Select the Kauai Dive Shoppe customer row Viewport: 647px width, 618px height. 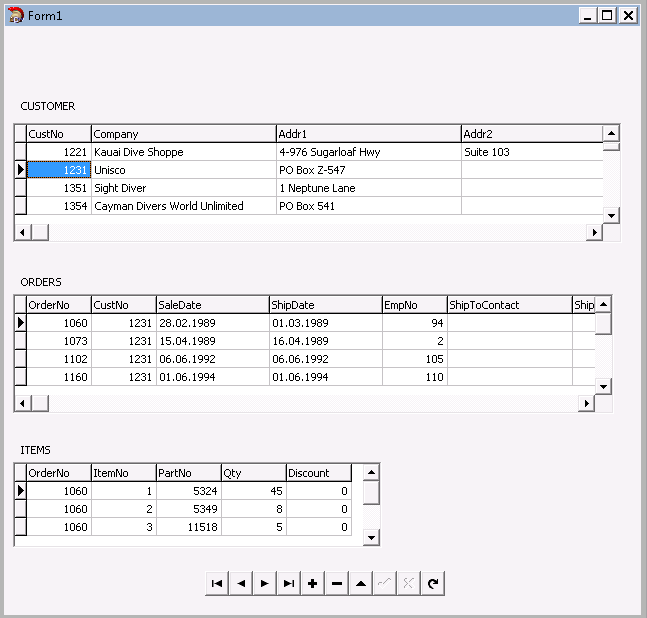309,152
